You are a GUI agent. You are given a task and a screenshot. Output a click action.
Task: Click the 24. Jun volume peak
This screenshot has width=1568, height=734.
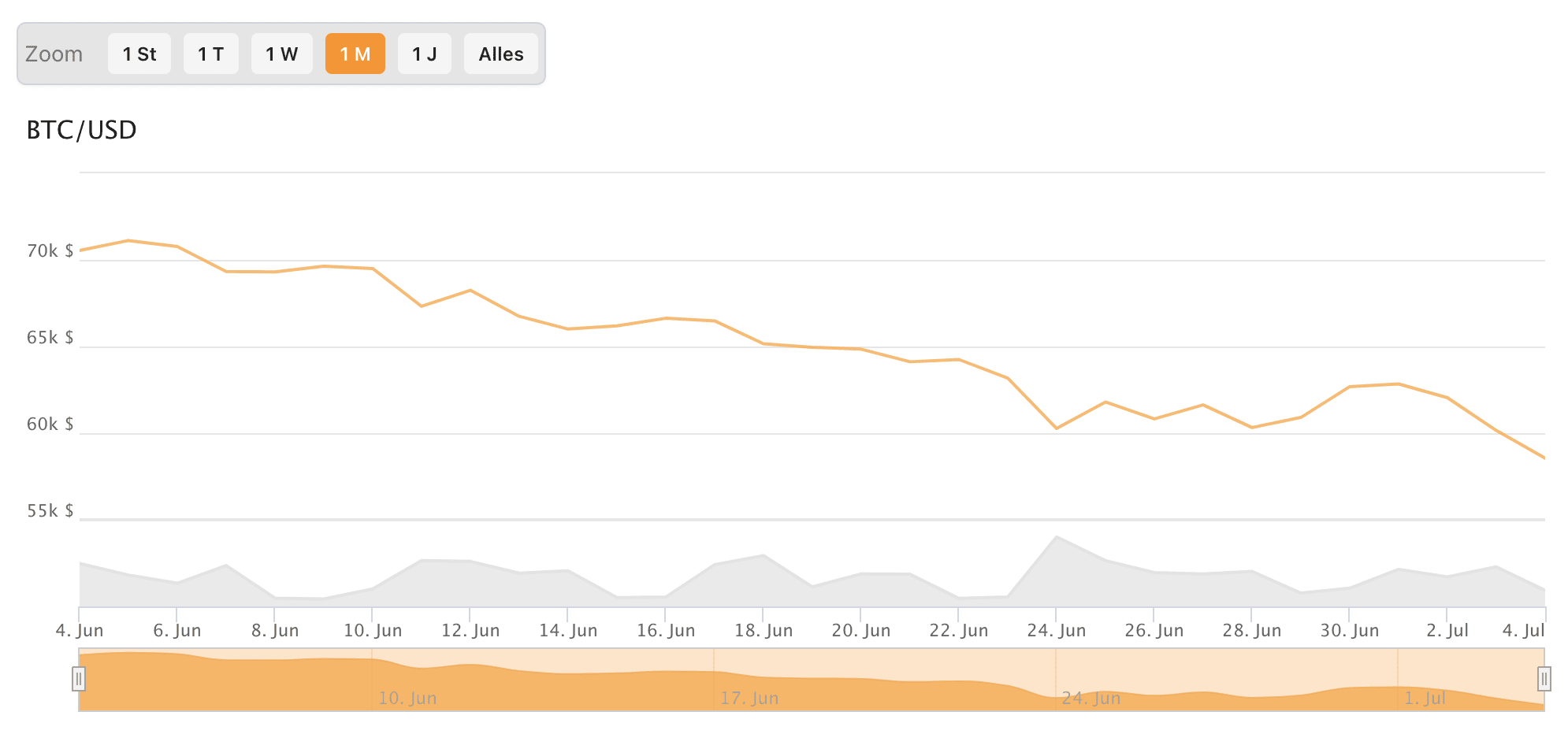click(1057, 537)
